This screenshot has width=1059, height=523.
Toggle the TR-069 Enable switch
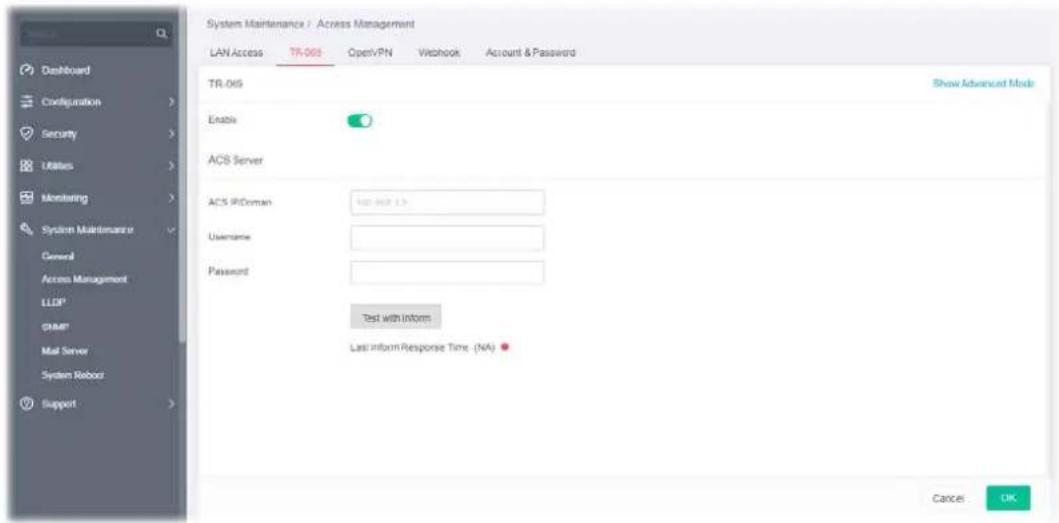pos(360,120)
